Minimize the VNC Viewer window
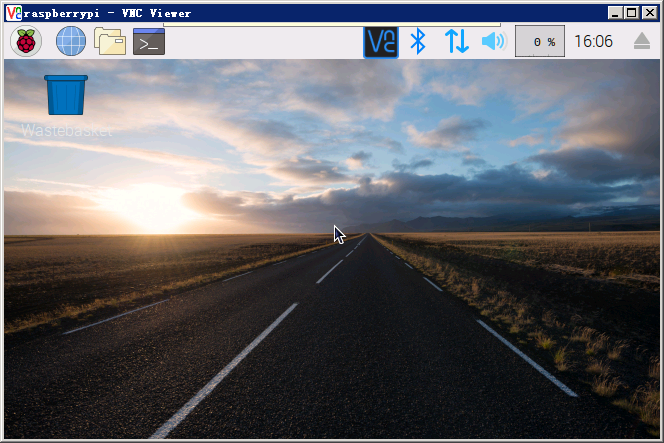The image size is (664, 443). [615, 13]
